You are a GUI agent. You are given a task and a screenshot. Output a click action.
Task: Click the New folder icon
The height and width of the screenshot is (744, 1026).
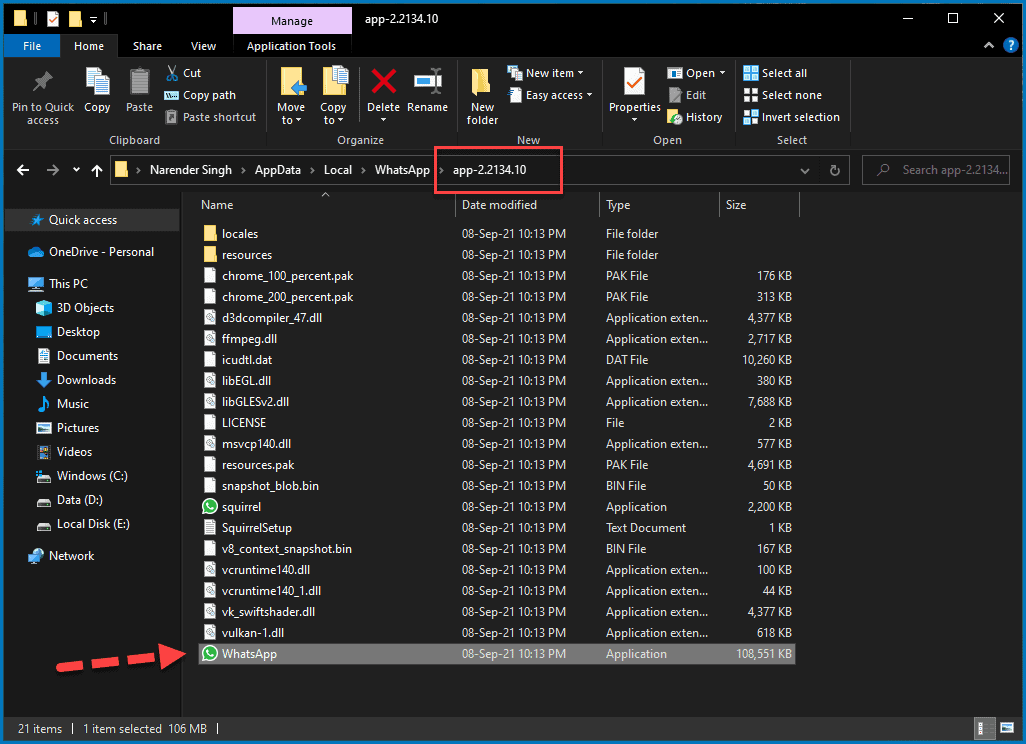[x=482, y=82]
